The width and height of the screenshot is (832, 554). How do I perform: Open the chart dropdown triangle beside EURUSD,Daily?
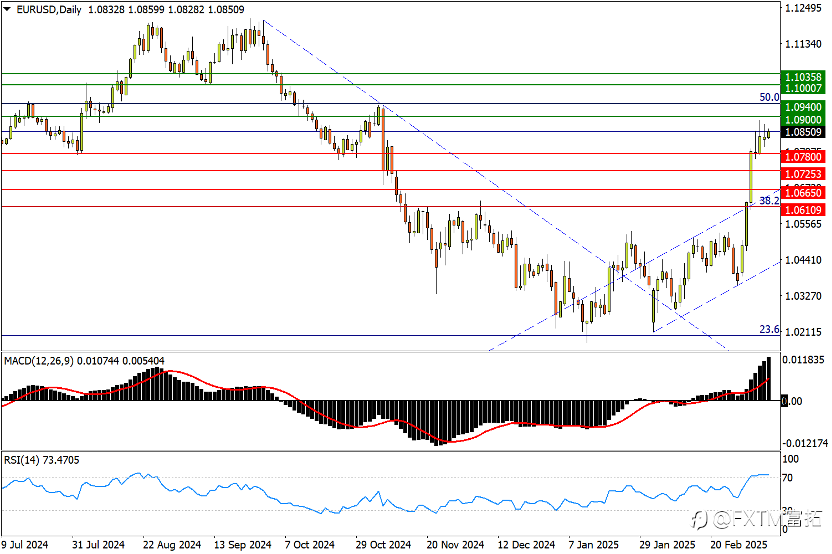point(7,9)
